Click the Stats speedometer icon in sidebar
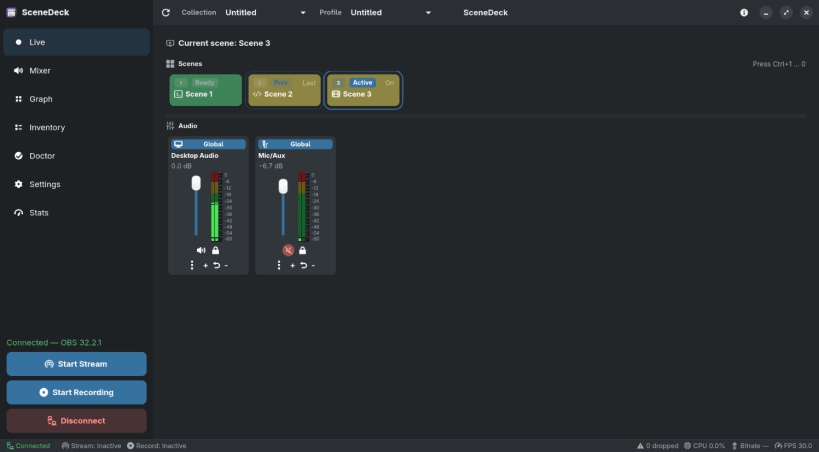This screenshot has height=452, width=819. click(19, 213)
